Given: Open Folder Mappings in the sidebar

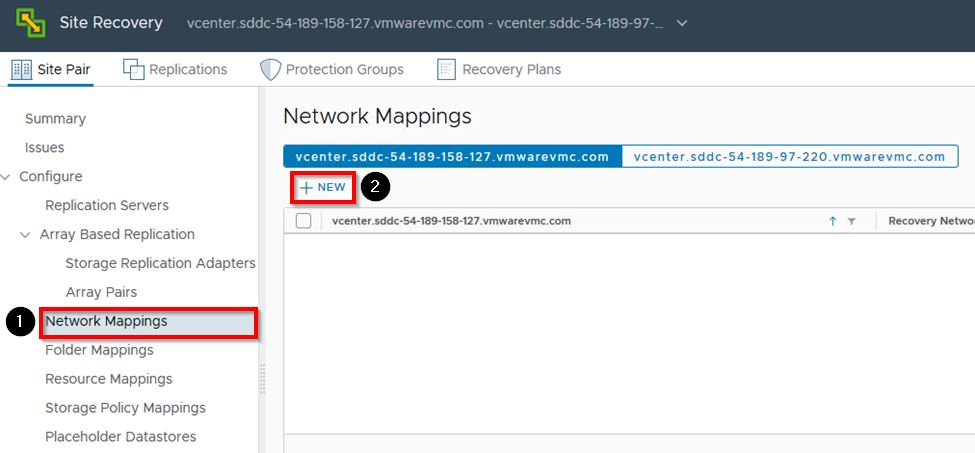Looking at the screenshot, I should click(x=99, y=350).
